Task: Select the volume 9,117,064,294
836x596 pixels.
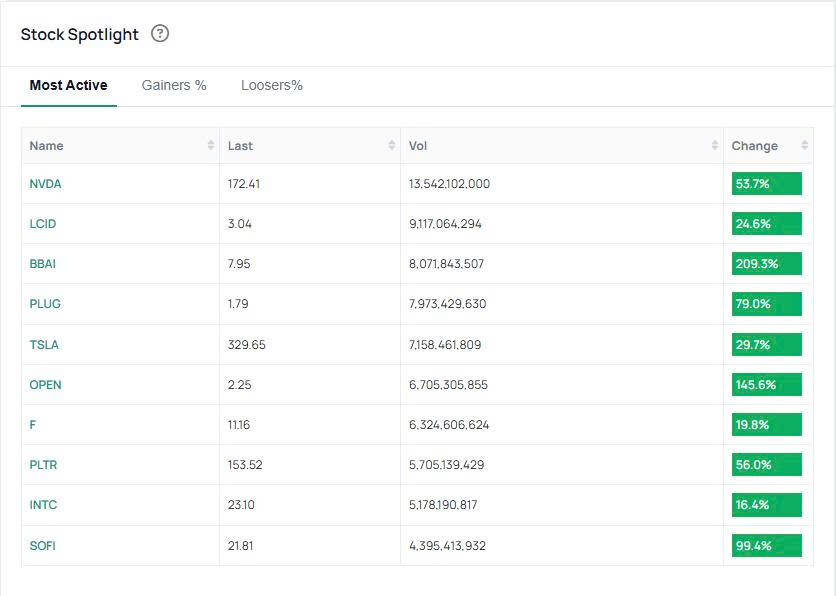Action: (445, 224)
